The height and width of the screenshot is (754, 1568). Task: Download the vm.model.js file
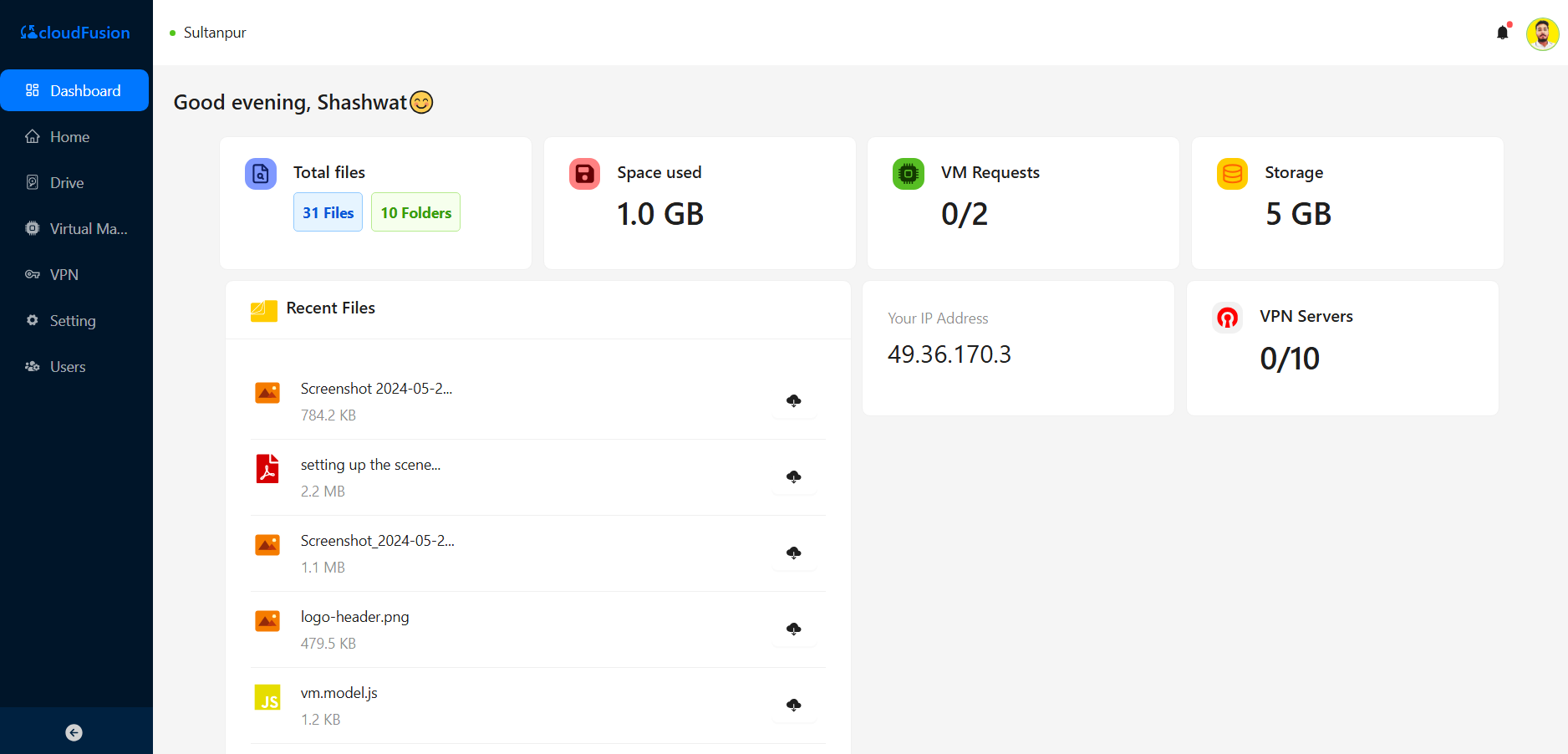click(794, 706)
